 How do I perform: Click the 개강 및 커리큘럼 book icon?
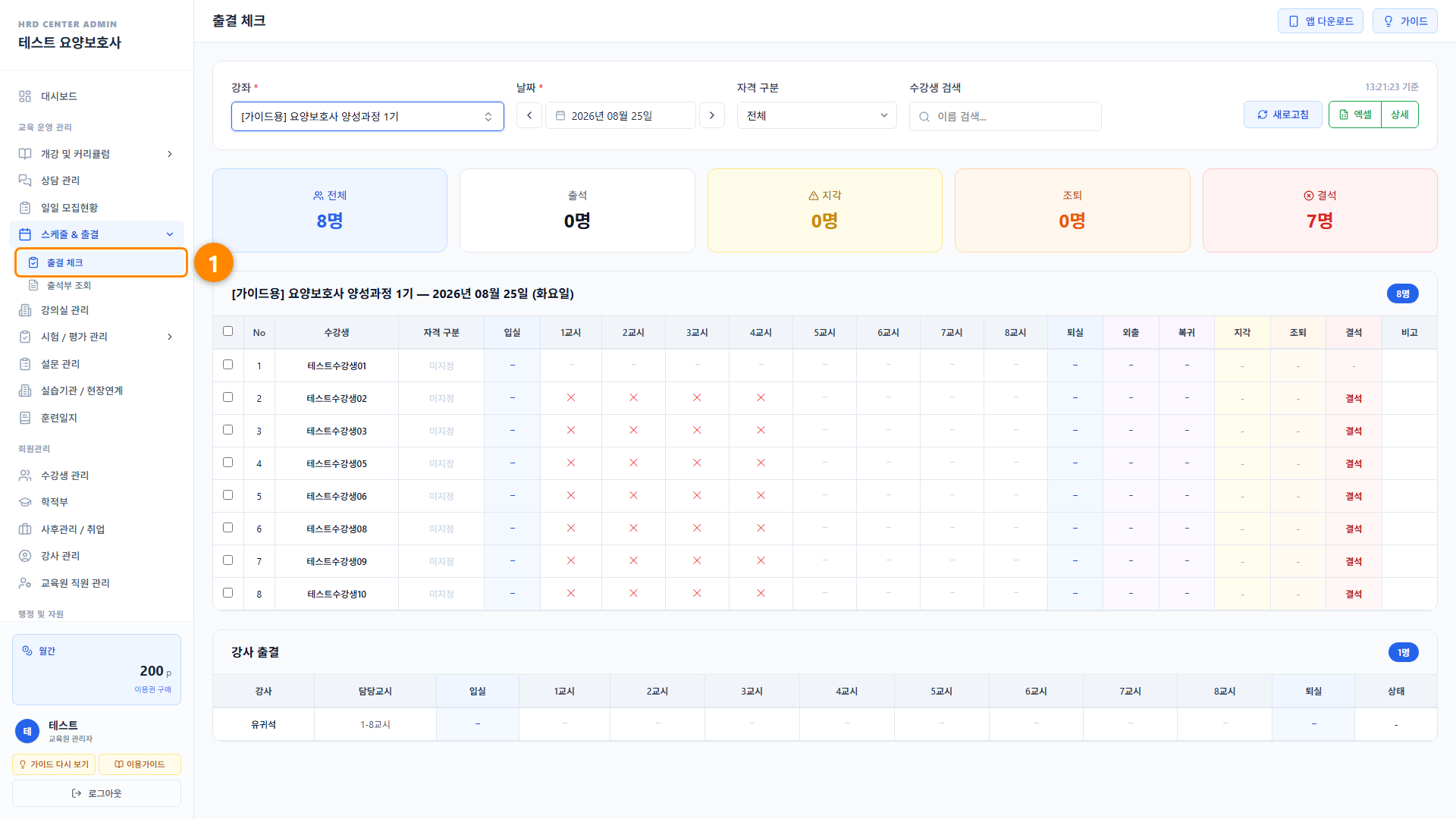[x=25, y=154]
